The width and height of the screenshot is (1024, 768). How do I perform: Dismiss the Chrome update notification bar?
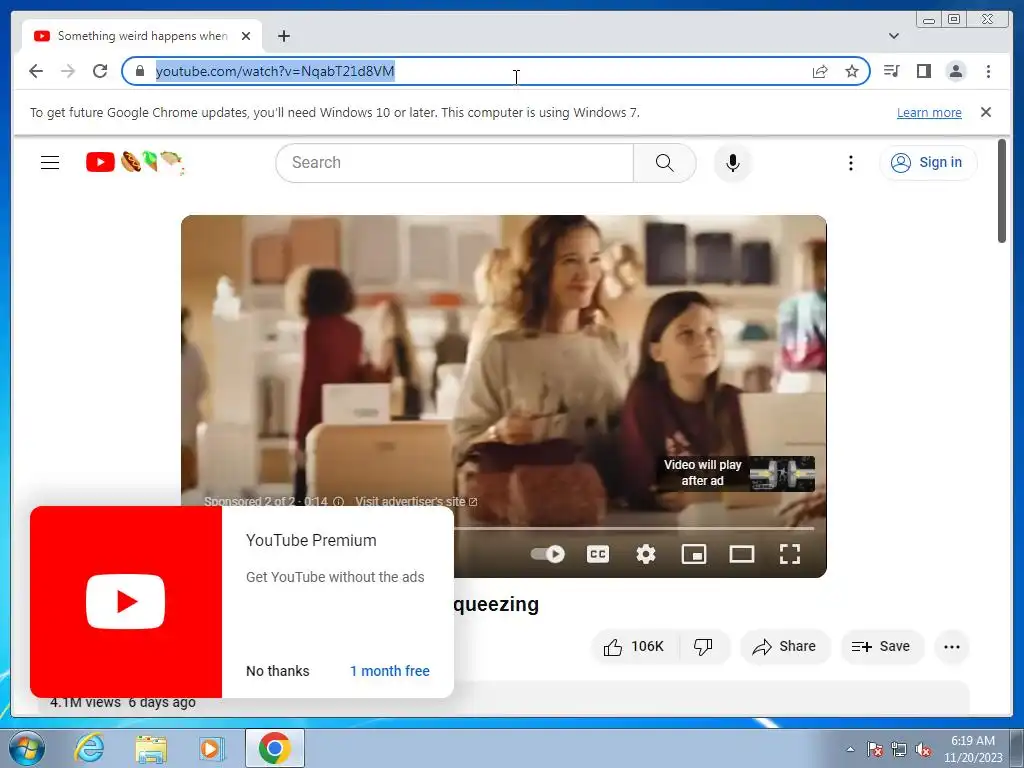pos(986,112)
